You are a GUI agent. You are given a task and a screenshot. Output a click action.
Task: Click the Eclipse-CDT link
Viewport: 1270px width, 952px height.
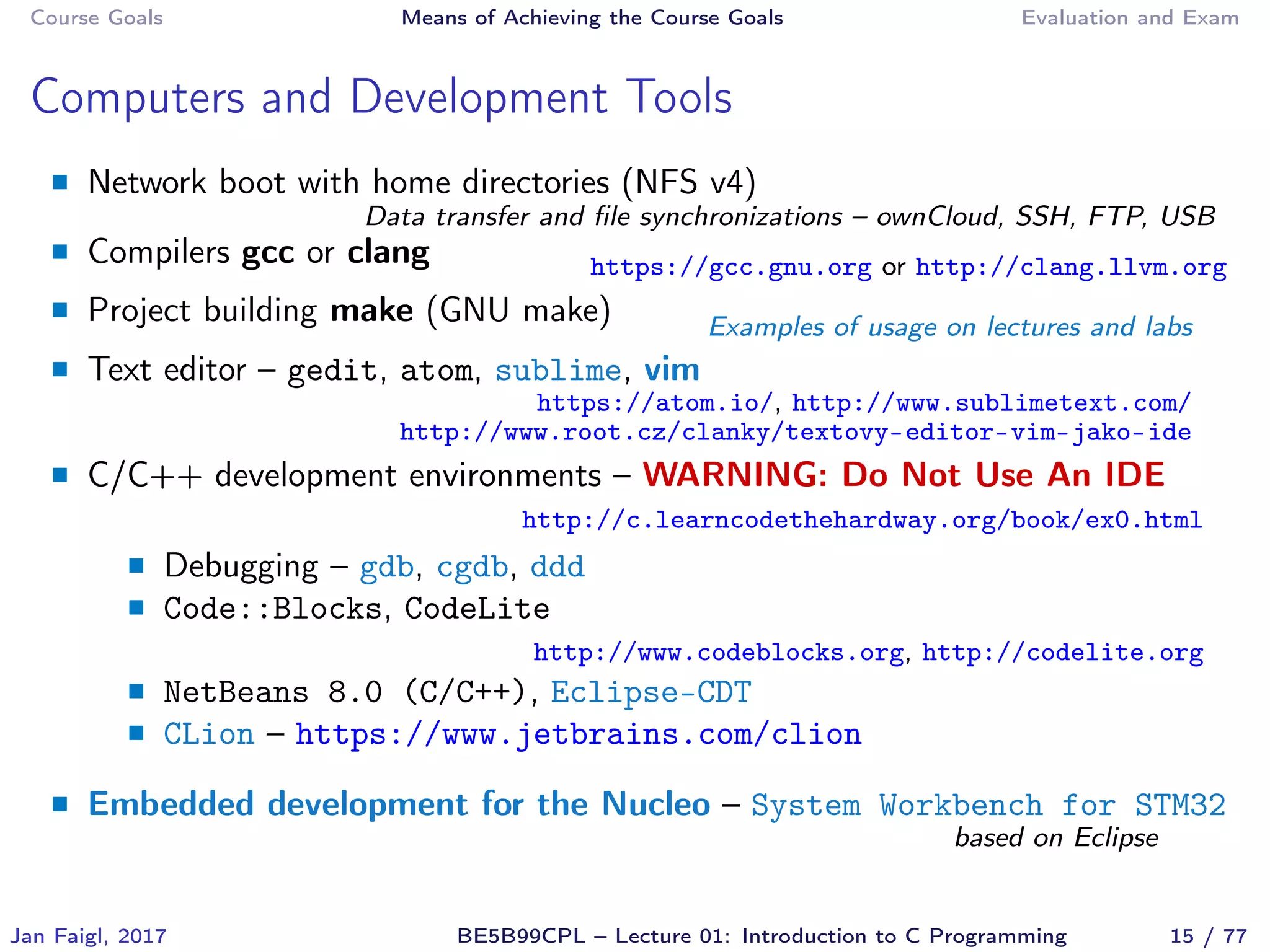651,692
